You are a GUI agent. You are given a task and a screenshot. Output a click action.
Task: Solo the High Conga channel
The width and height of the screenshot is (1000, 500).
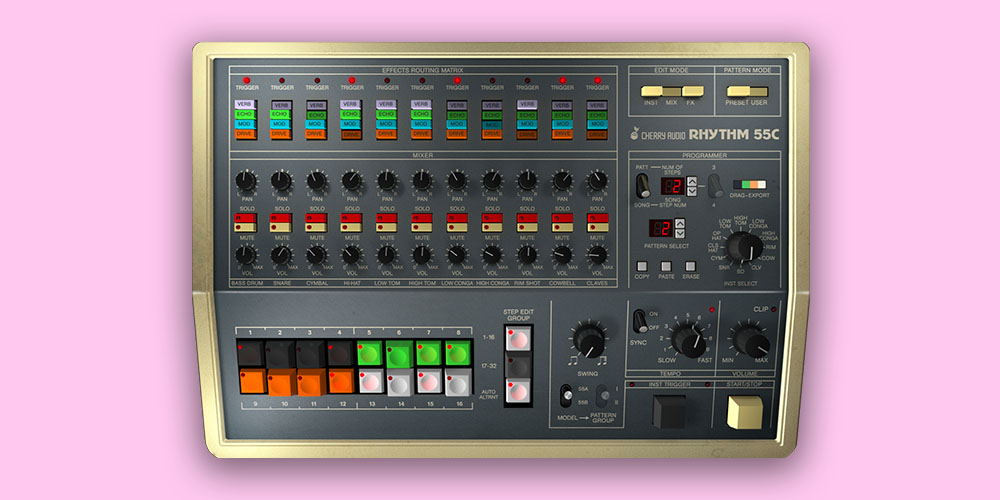492,218
